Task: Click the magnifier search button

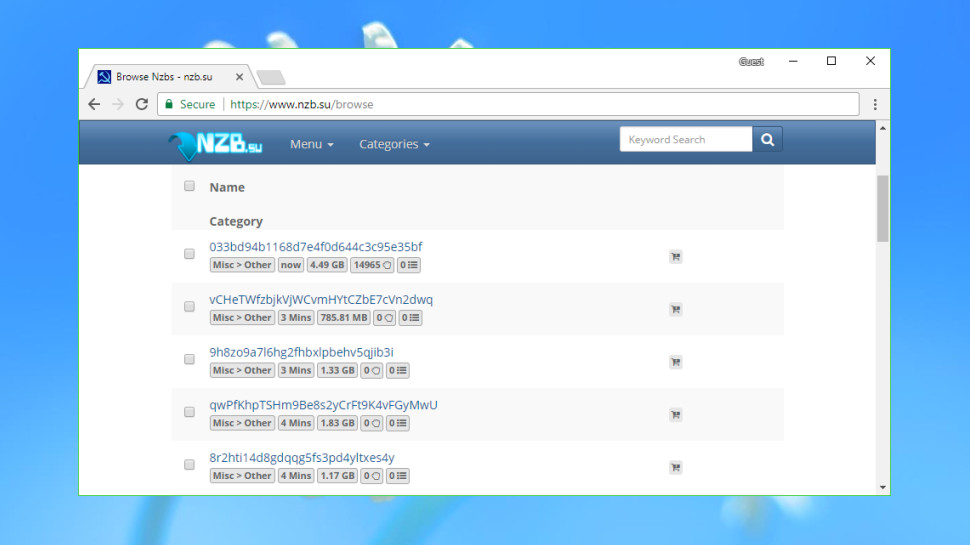Action: click(x=767, y=139)
